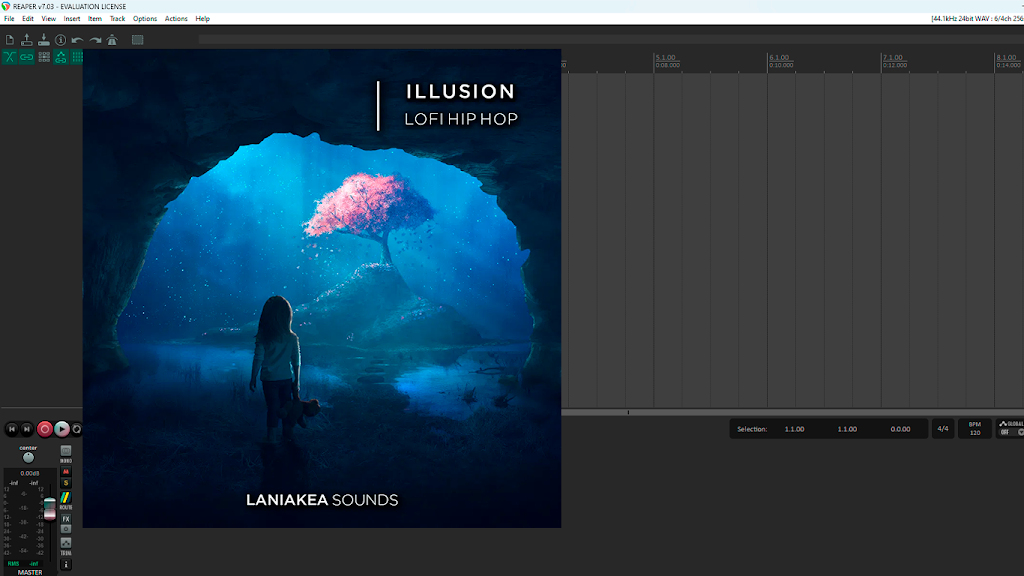Click the 6.1.00 marker on the timeline ruler
The width and height of the screenshot is (1024, 576).
click(x=780, y=57)
